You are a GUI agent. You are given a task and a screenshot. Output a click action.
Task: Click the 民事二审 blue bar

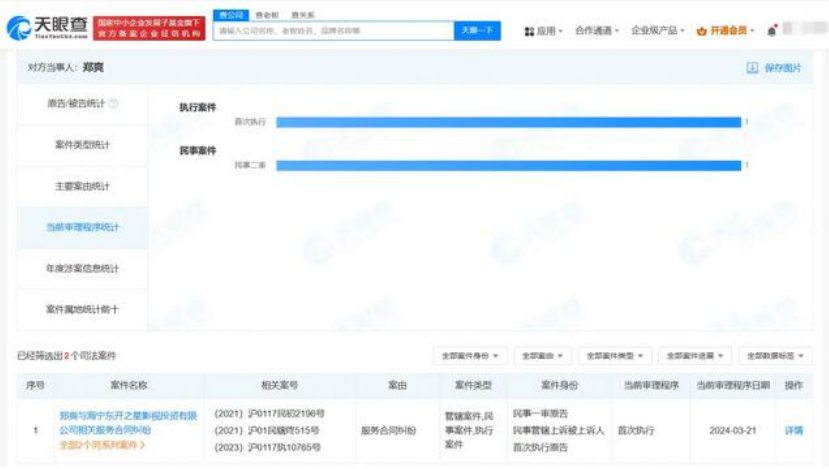(x=509, y=165)
